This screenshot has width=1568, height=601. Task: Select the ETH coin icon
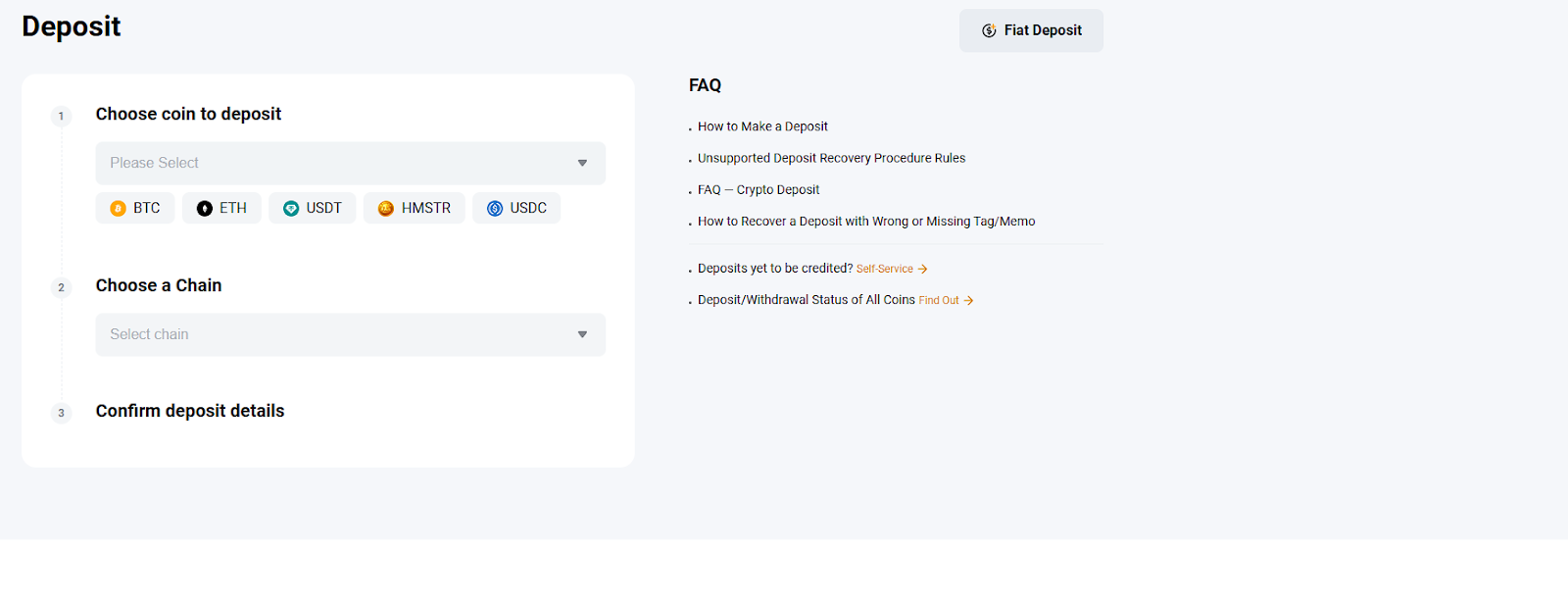pyautogui.click(x=204, y=209)
